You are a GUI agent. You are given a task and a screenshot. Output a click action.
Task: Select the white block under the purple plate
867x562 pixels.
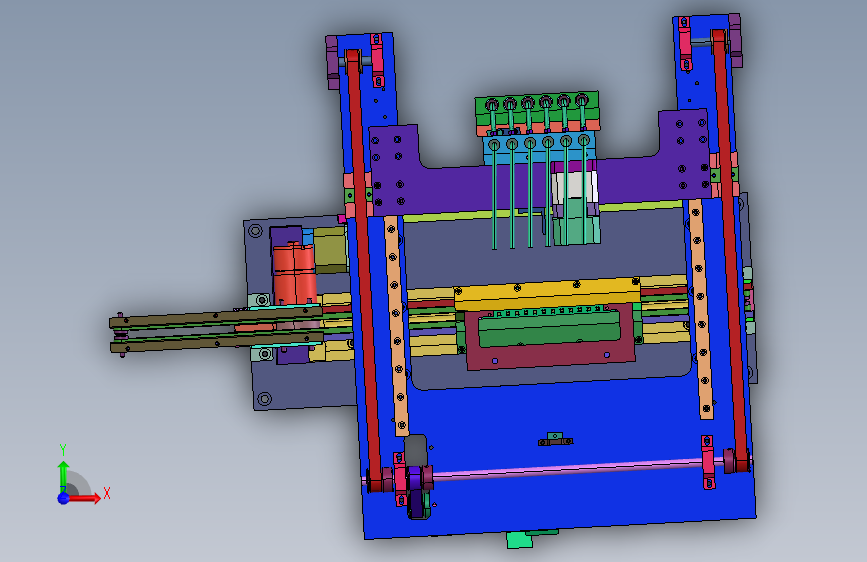[x=575, y=185]
